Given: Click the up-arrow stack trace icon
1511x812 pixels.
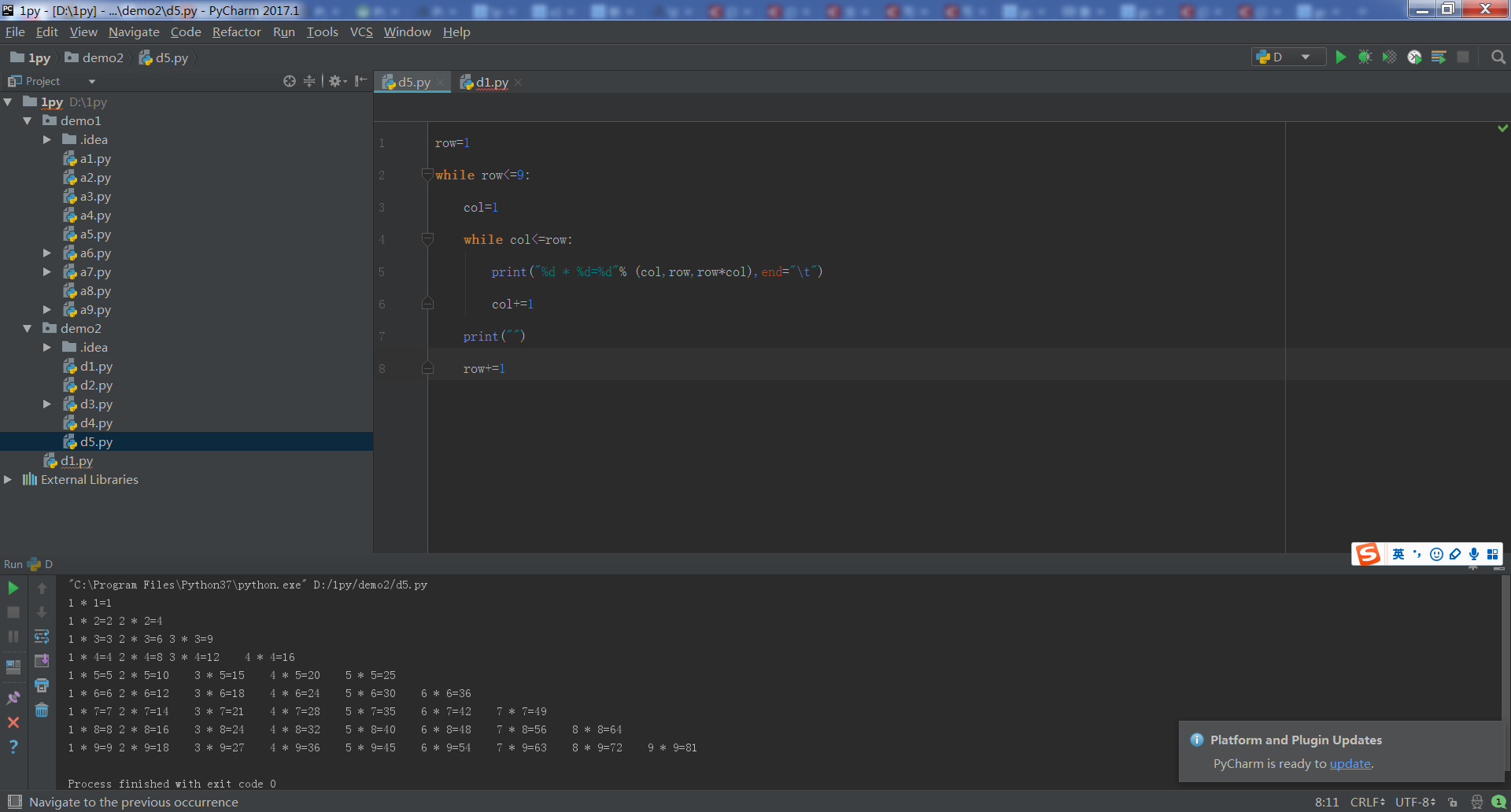Looking at the screenshot, I should (x=42, y=588).
